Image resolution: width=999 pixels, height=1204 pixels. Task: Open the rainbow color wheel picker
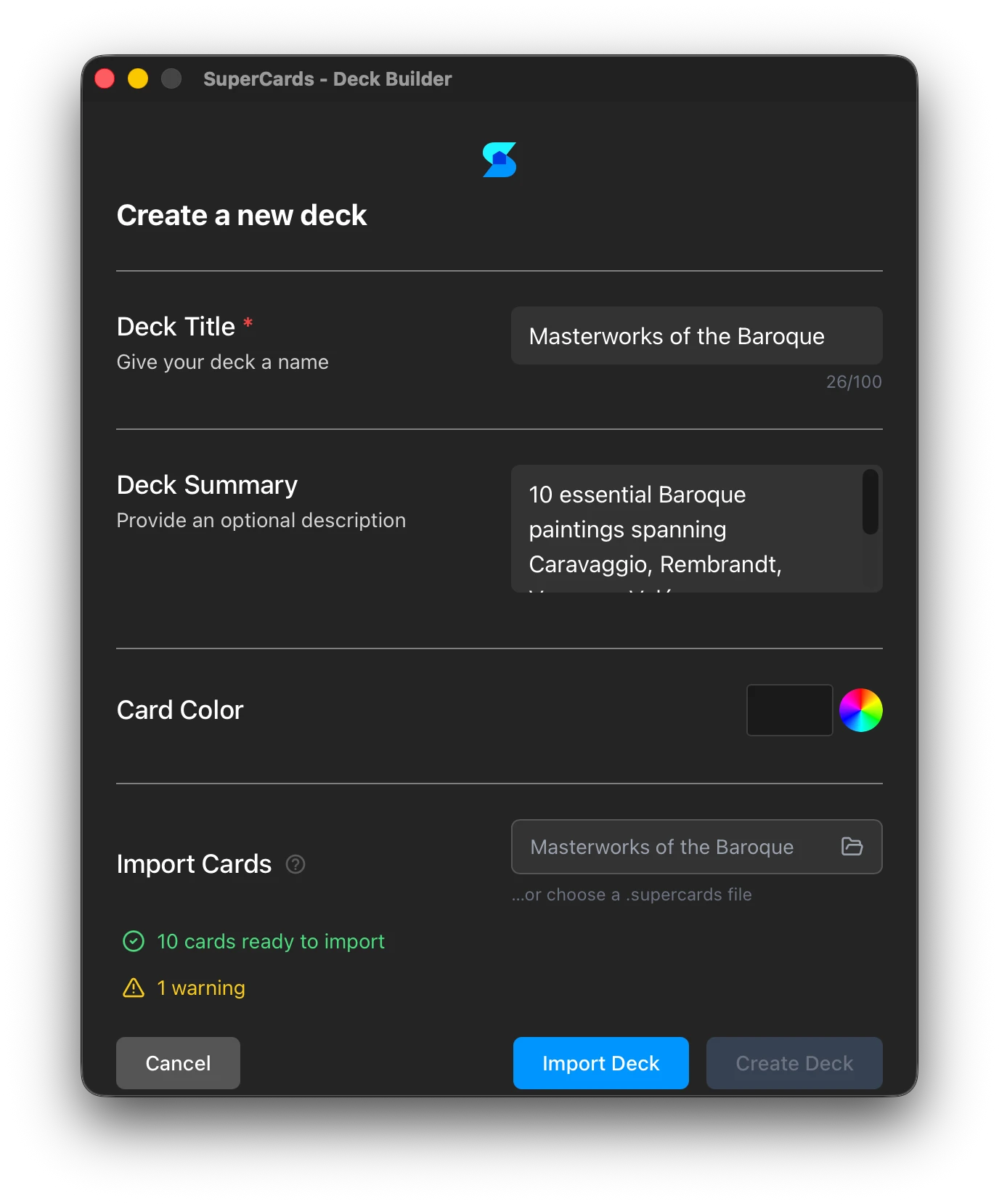861,710
